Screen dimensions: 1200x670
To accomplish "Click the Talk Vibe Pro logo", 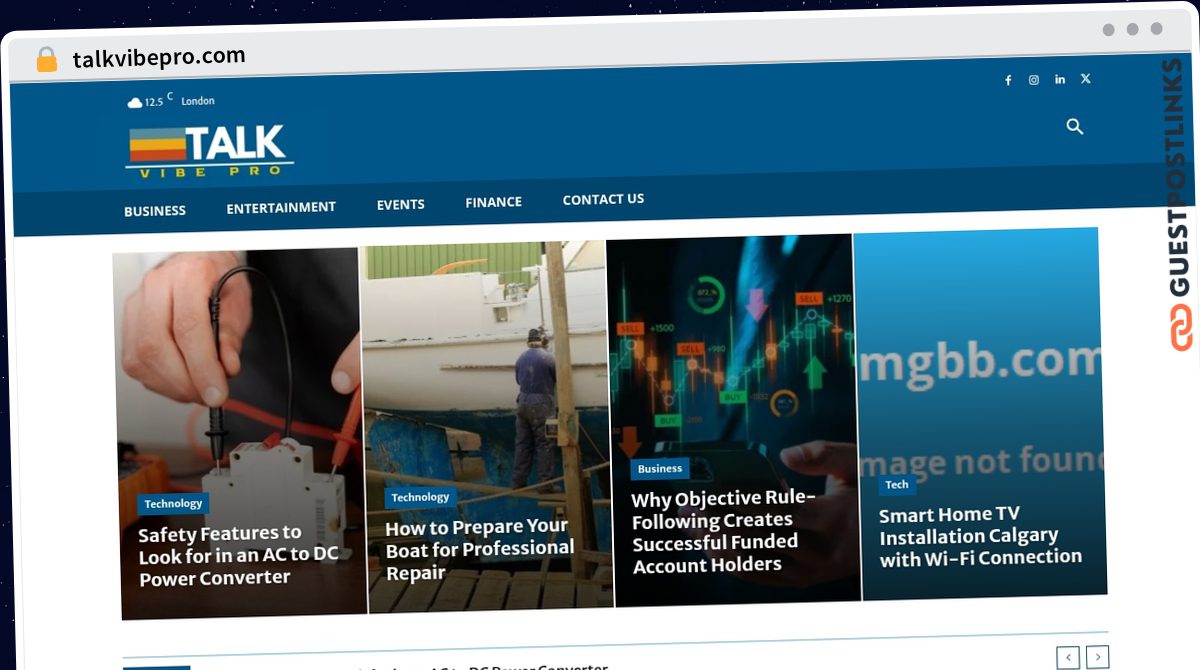I will tap(209, 150).
